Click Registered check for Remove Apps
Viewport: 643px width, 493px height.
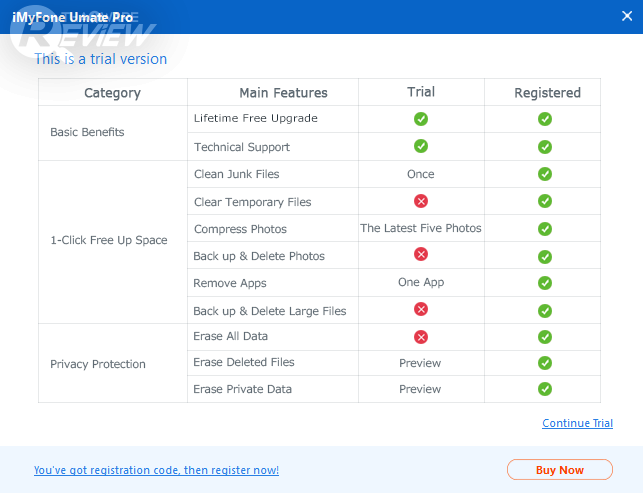[545, 283]
